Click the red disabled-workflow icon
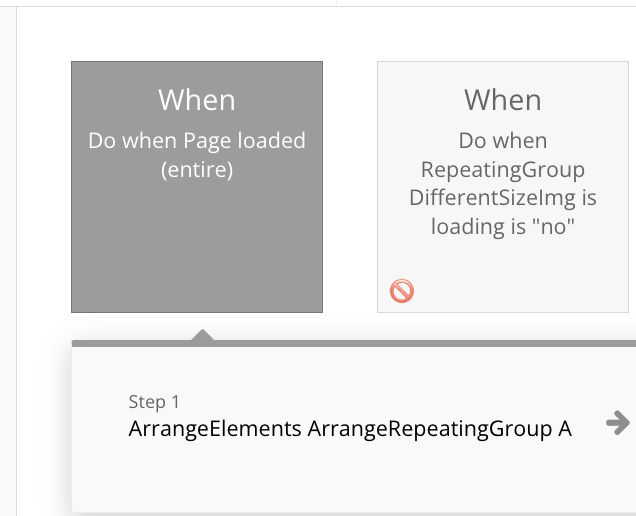Image resolution: width=636 pixels, height=516 pixels. click(x=402, y=290)
